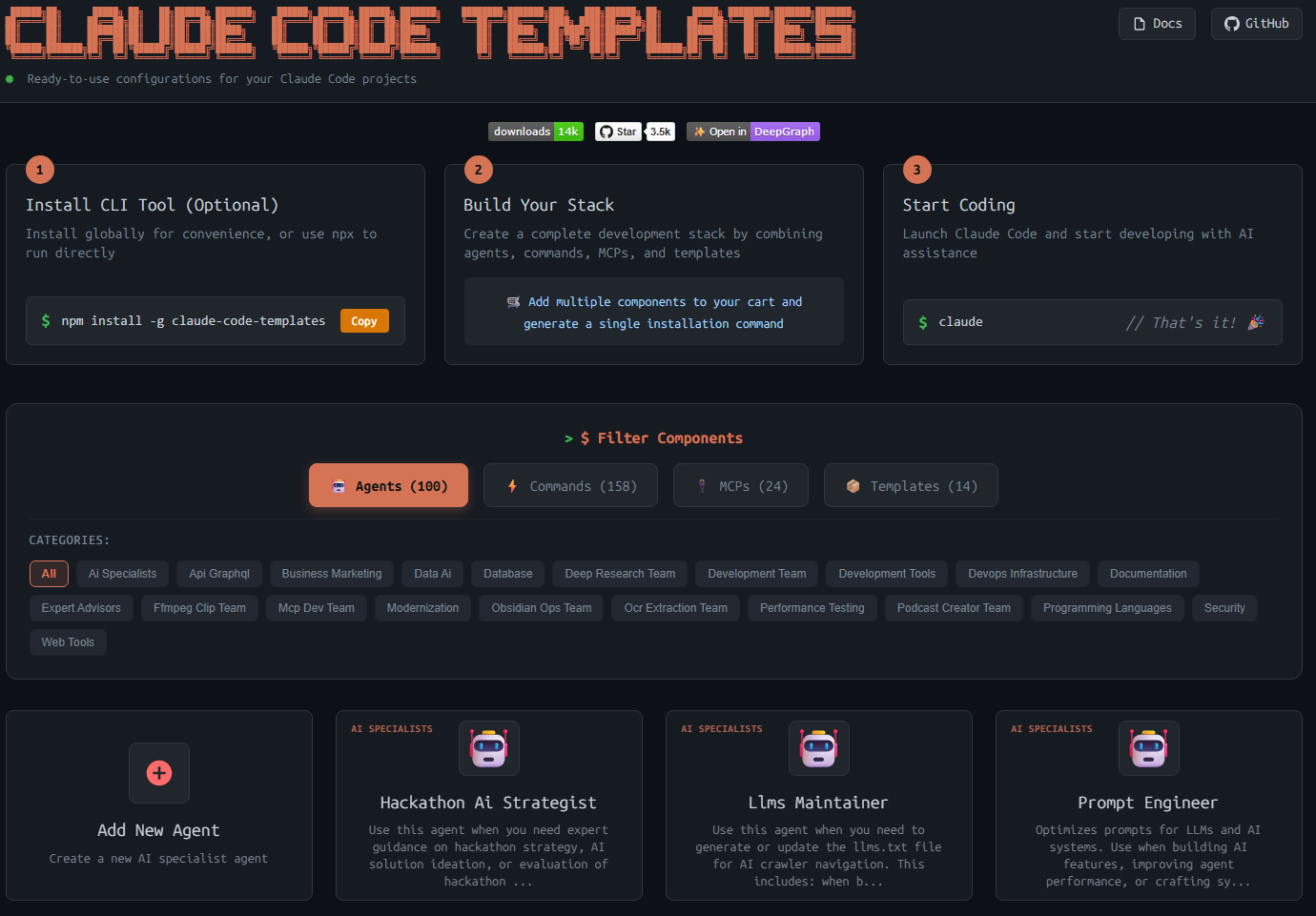The height and width of the screenshot is (916, 1316).
Task: Copy the npm install command
Action: click(364, 321)
